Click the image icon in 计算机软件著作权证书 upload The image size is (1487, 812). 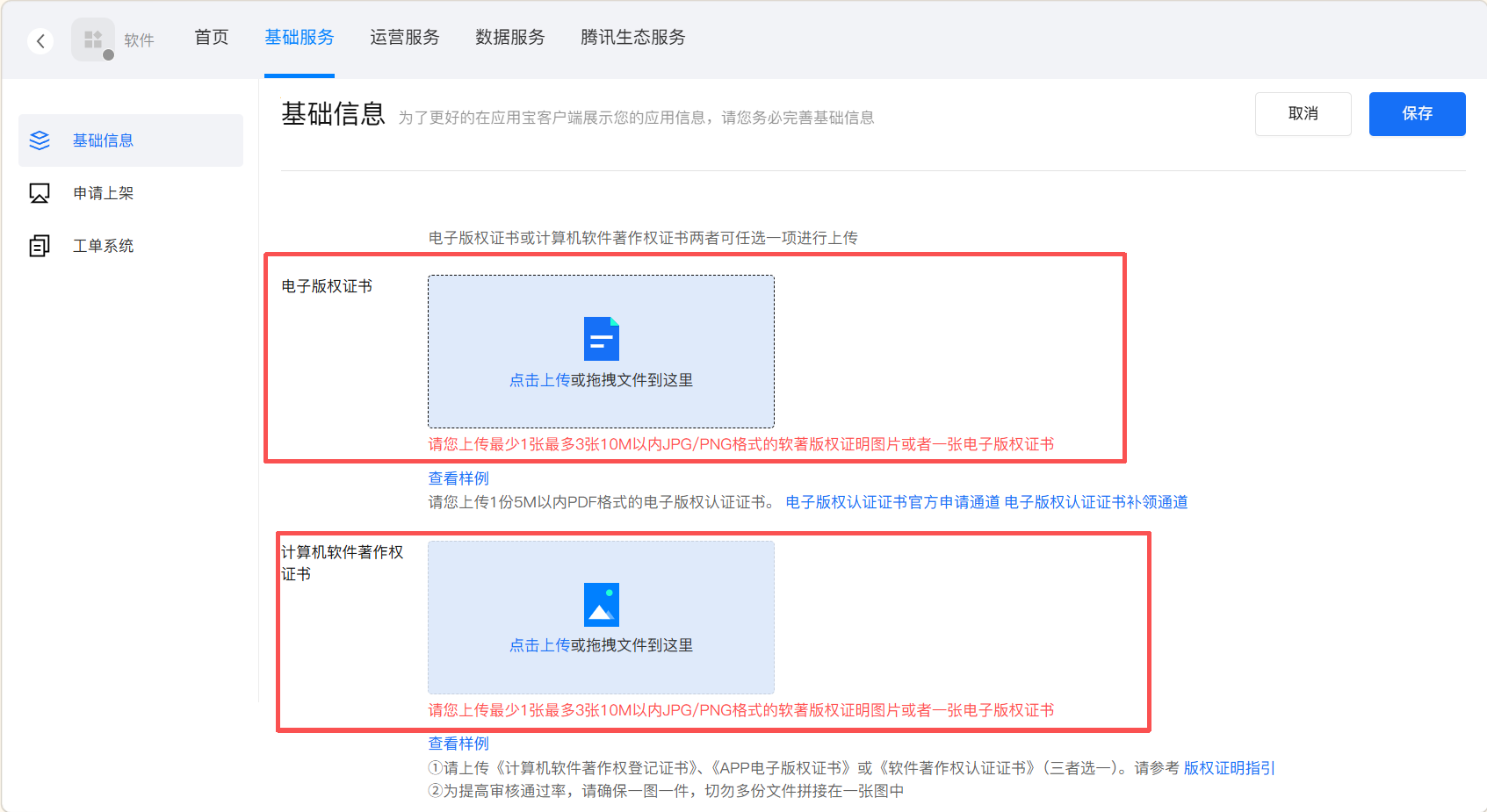click(x=601, y=605)
